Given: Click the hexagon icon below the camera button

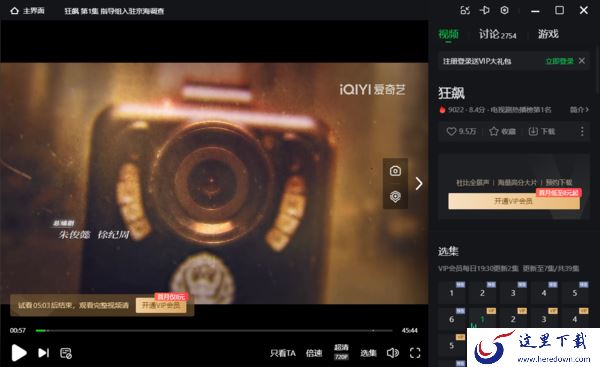Looking at the screenshot, I should tap(395, 196).
